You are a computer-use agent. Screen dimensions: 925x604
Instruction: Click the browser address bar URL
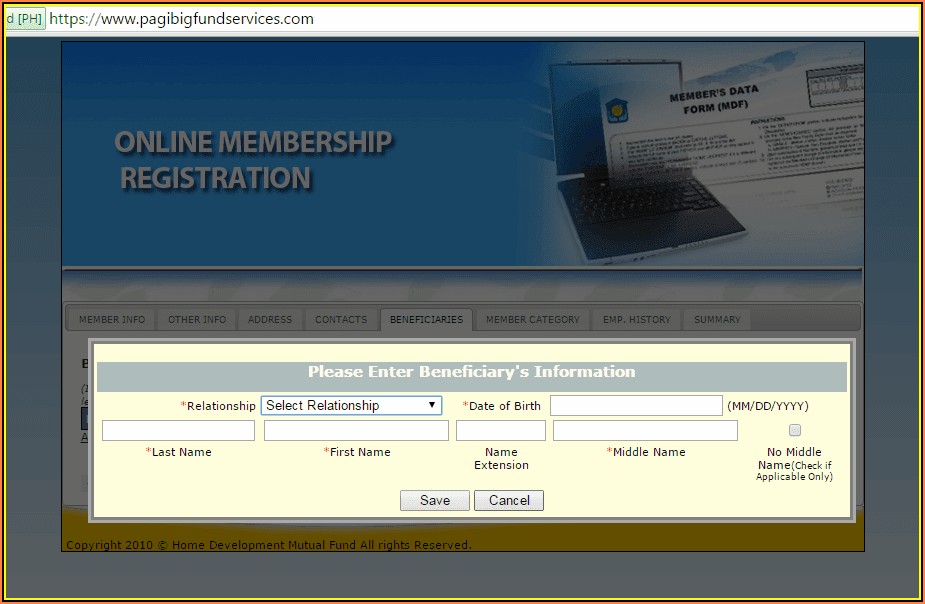[x=182, y=19]
